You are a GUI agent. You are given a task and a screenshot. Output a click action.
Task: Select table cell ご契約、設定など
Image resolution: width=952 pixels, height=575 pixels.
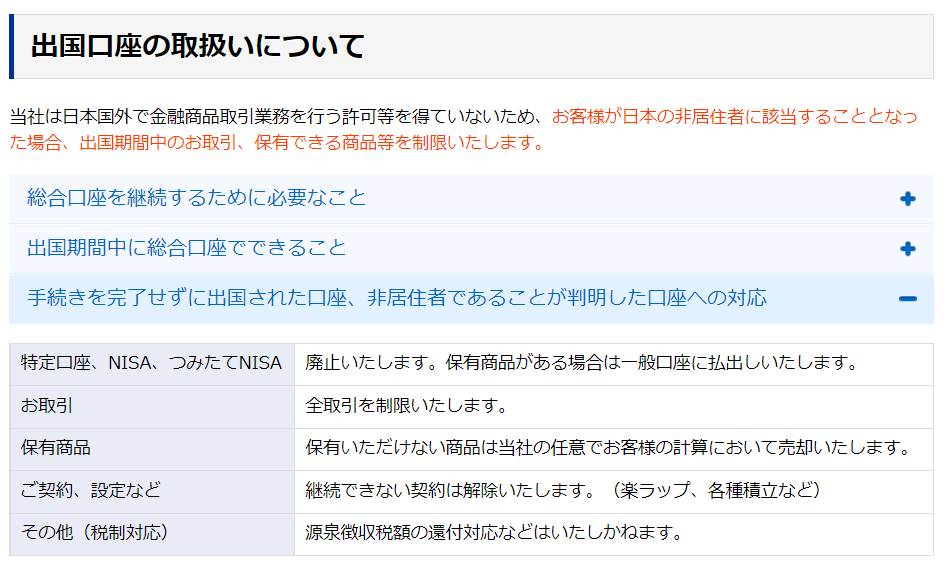[x=152, y=492]
